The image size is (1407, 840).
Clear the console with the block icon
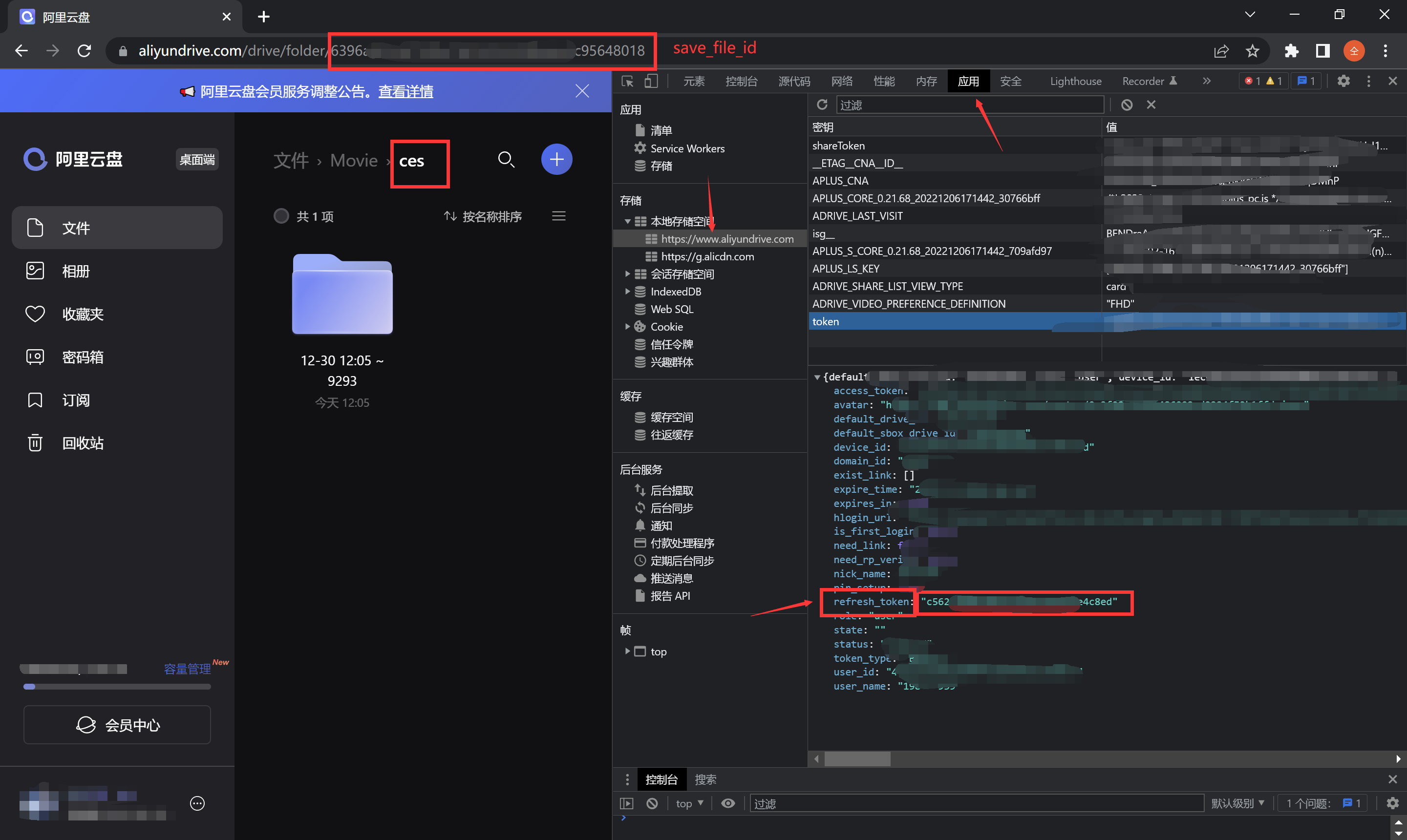652,803
